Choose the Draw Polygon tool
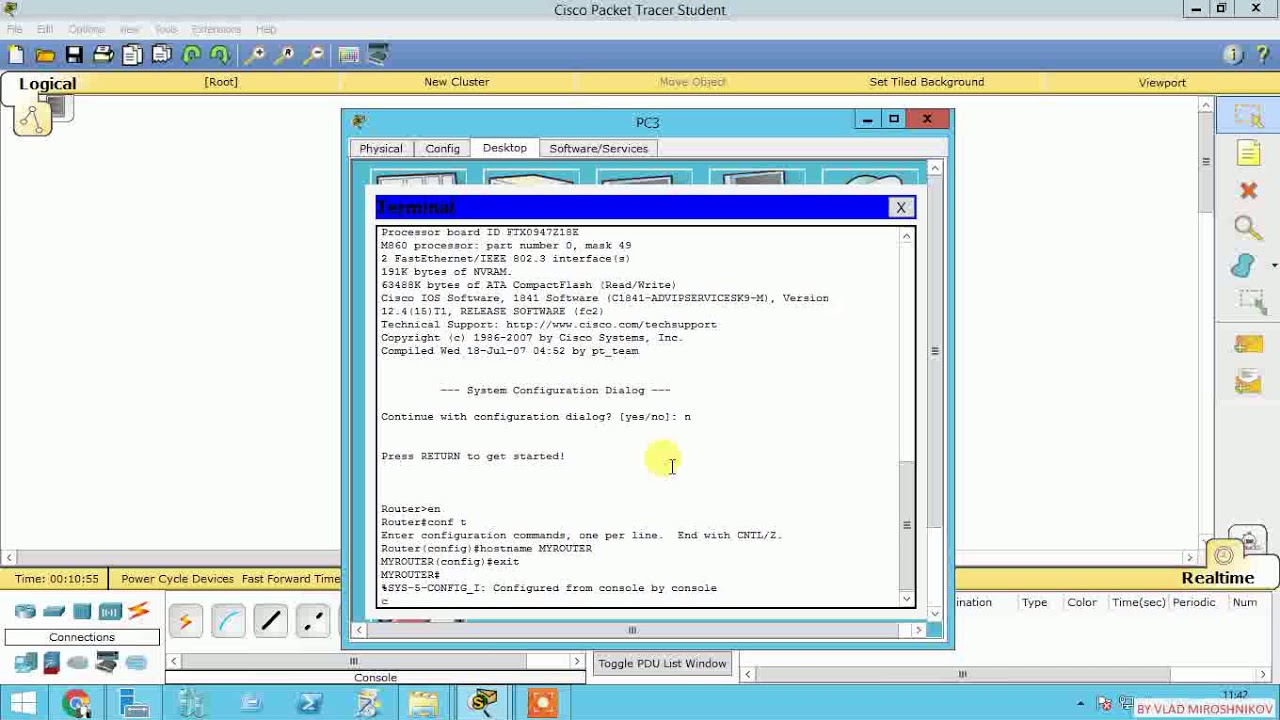Viewport: 1280px width, 720px height. pyautogui.click(x=1243, y=265)
